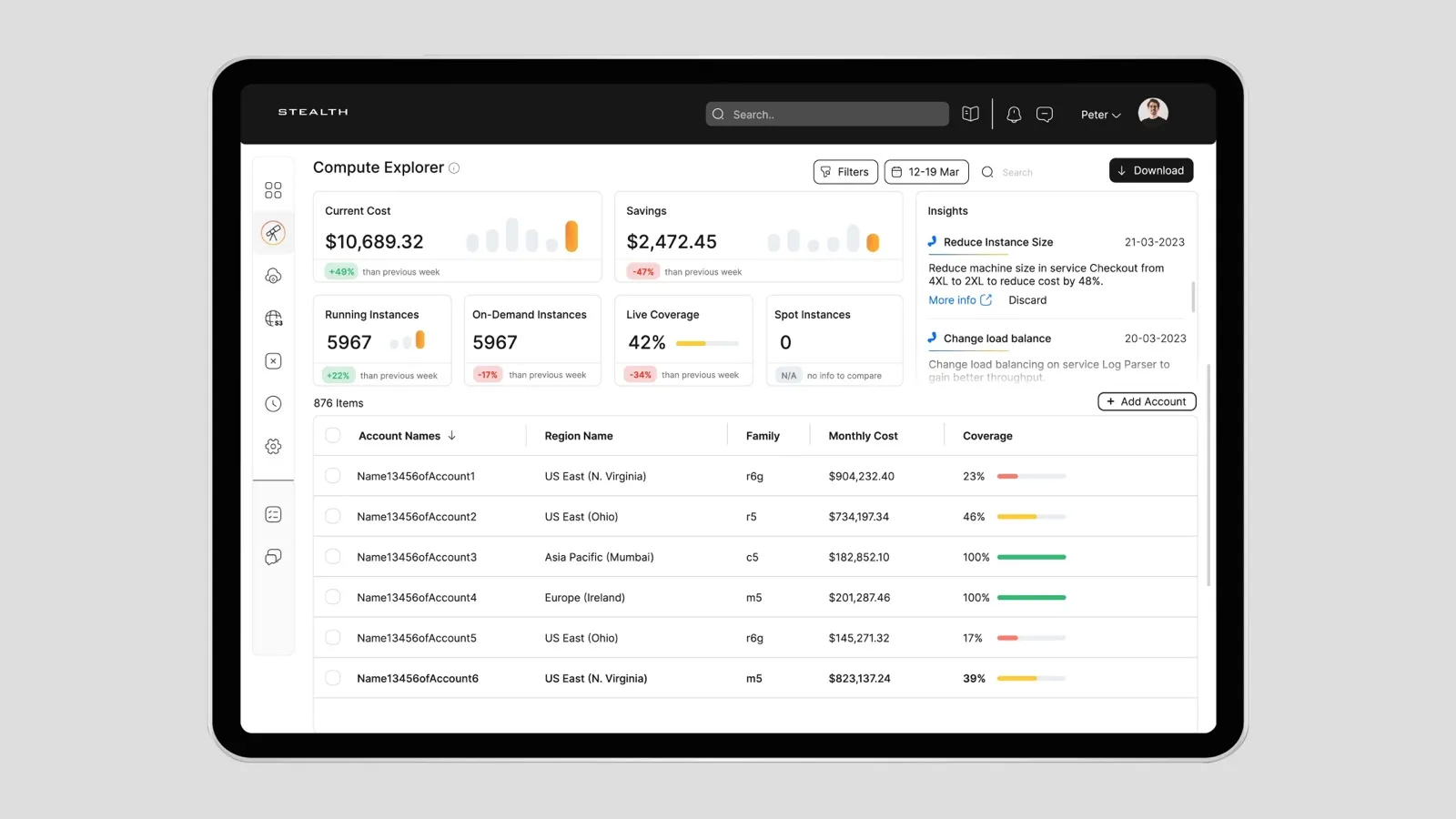Select the checkbox for Name13456ofAccount4
Image resolution: width=1456 pixels, height=819 pixels.
333,597
